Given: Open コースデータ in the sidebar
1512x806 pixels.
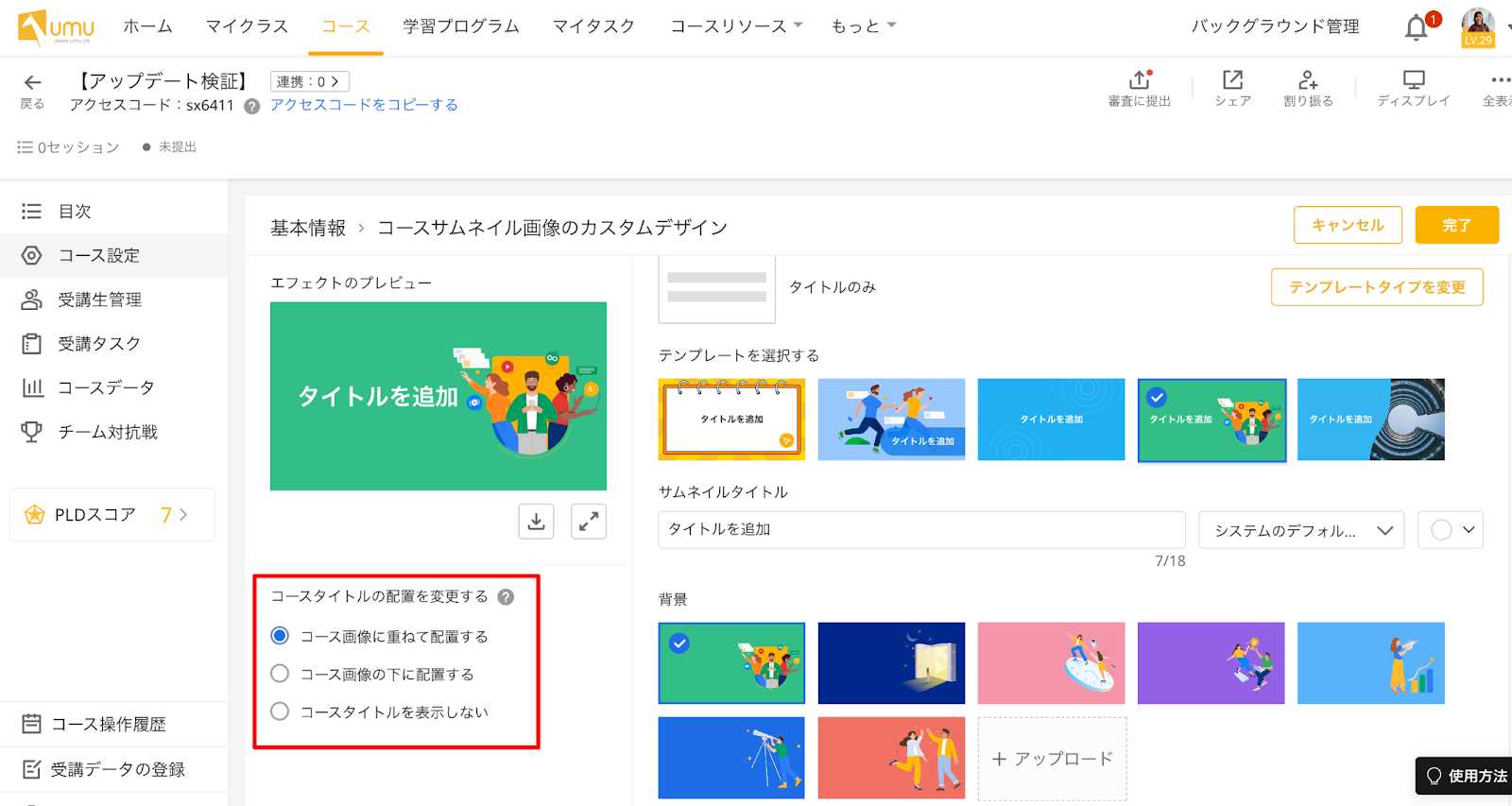Looking at the screenshot, I should pos(113,387).
